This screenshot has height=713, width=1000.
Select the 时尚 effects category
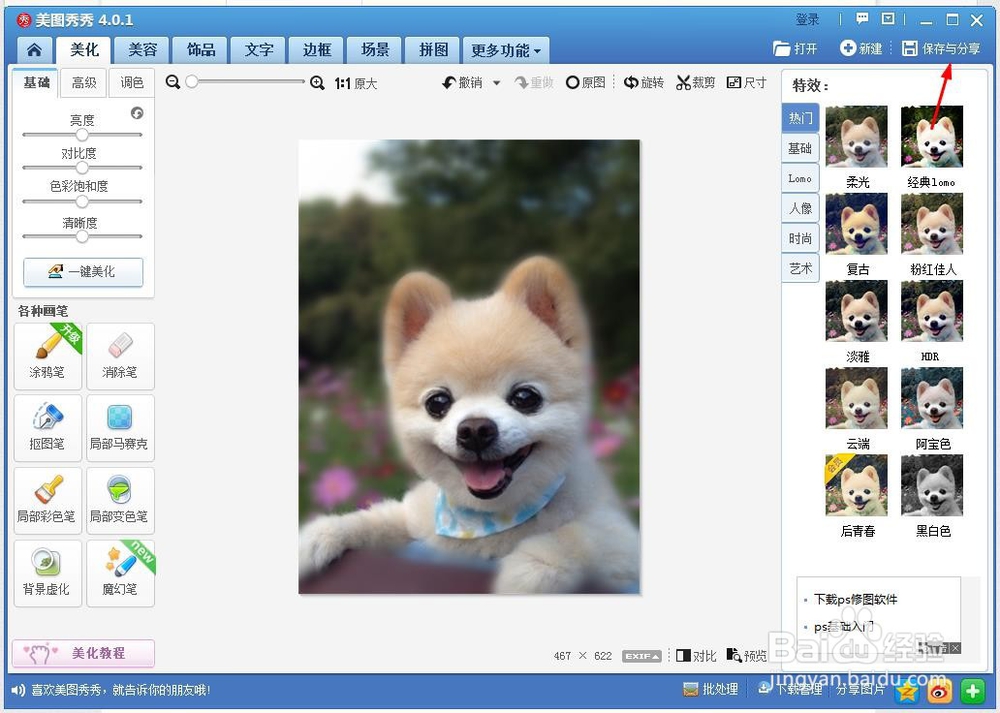point(800,239)
